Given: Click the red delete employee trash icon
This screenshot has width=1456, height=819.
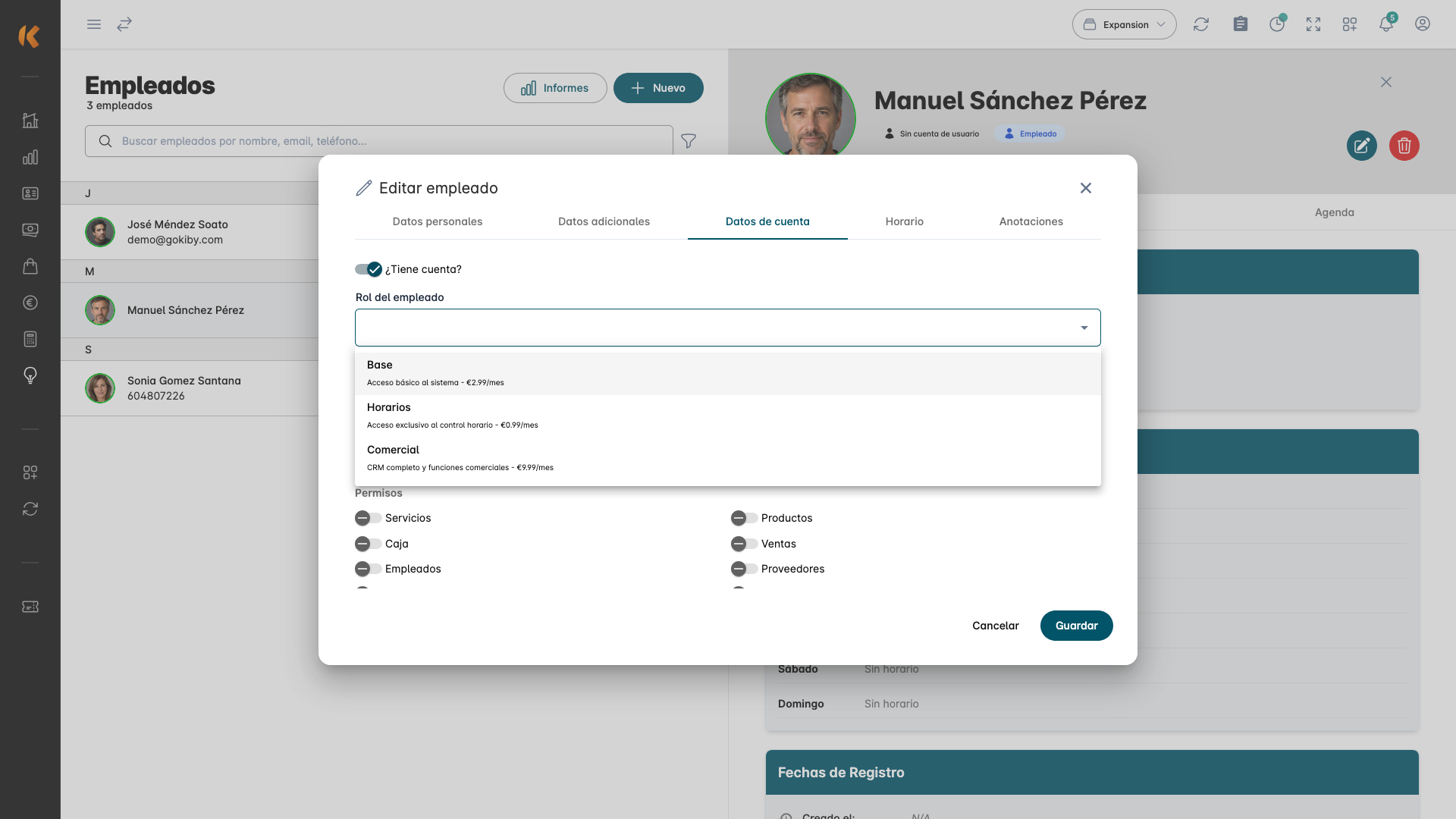Looking at the screenshot, I should tap(1404, 146).
